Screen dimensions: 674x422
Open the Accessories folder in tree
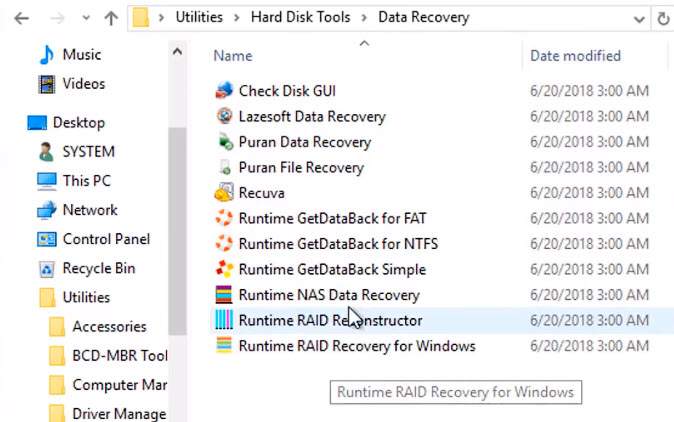[x=109, y=326]
